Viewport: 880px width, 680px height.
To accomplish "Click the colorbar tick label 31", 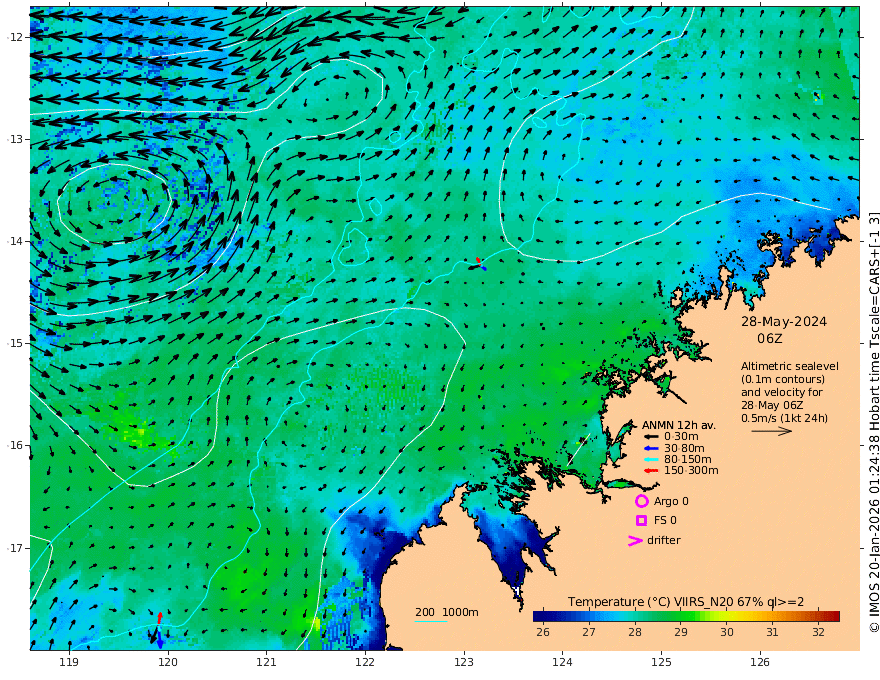I will tap(772, 632).
